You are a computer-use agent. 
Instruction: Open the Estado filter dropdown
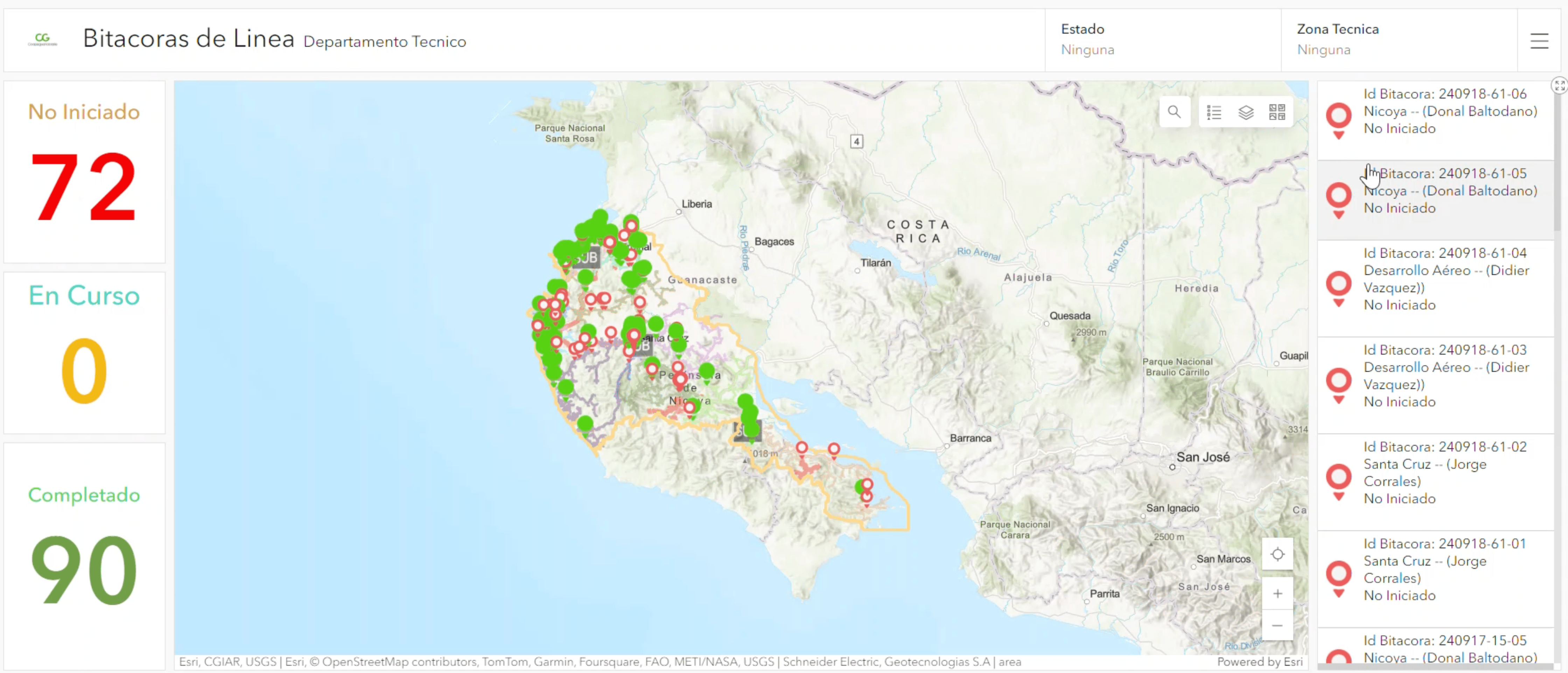tap(1163, 40)
